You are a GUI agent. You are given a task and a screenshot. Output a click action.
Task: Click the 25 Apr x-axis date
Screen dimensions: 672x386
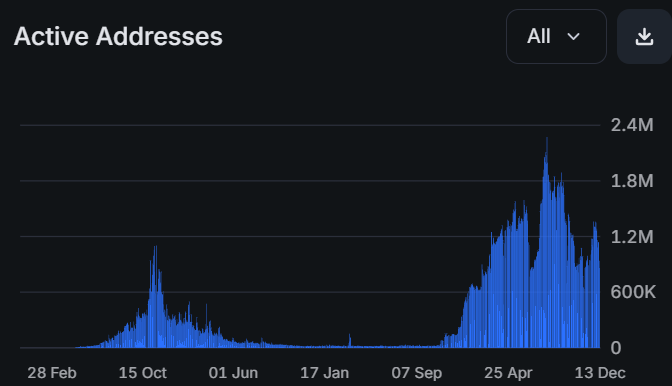coord(508,373)
